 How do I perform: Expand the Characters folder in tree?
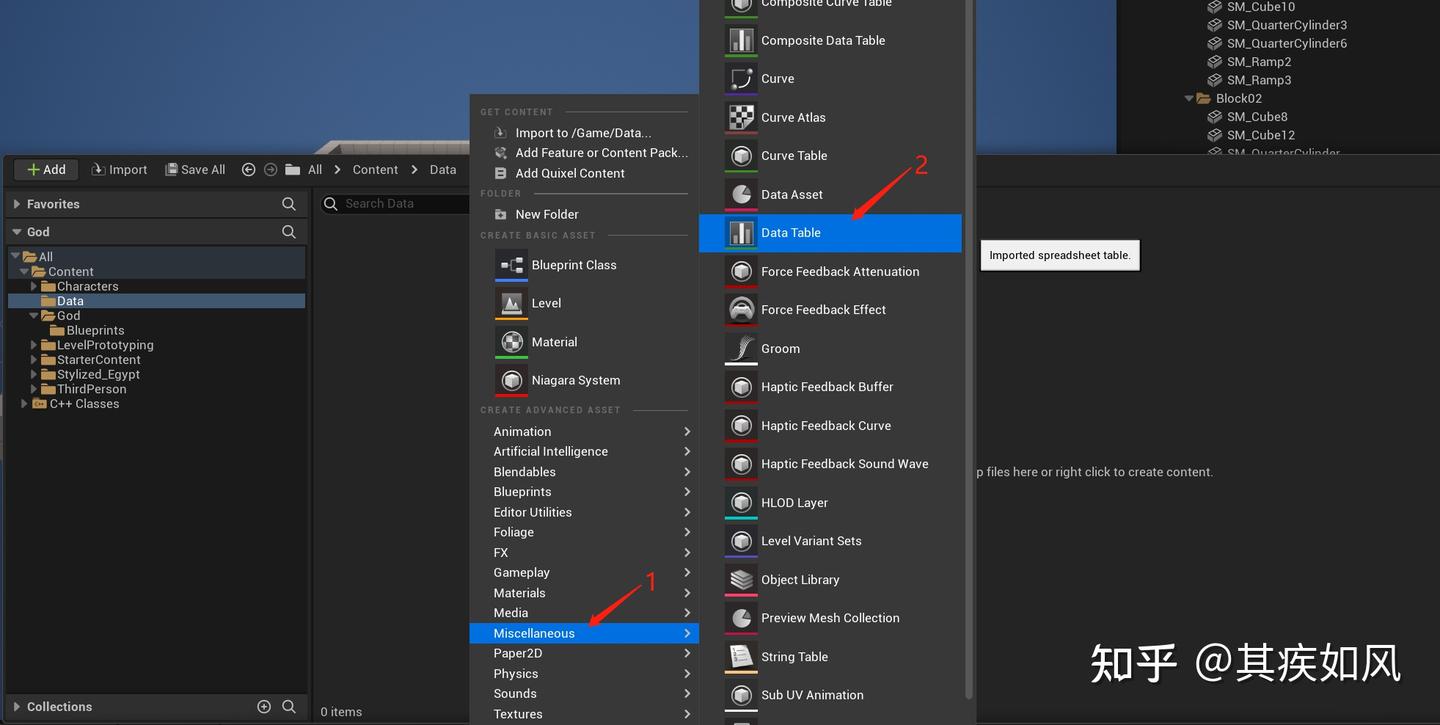tap(35, 287)
